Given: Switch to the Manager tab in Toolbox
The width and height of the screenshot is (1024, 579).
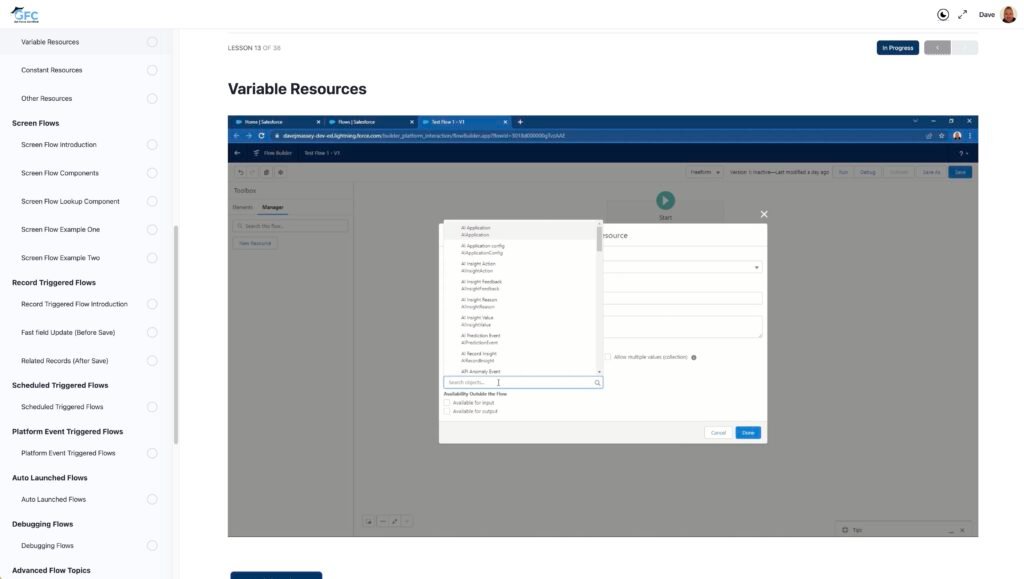Looking at the screenshot, I should click(x=272, y=208).
